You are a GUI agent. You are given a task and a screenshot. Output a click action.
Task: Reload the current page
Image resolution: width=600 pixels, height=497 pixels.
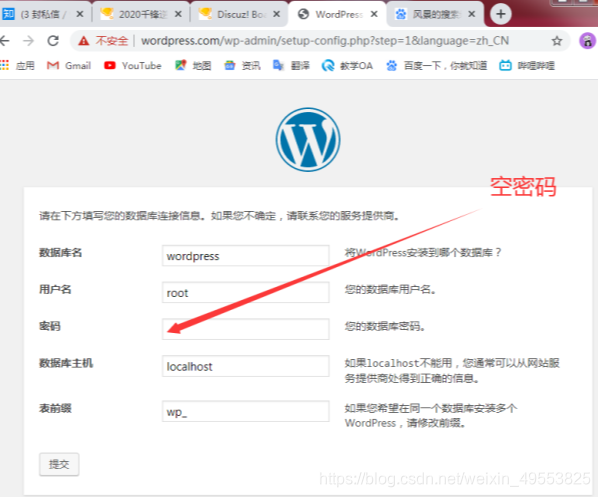click(53, 41)
